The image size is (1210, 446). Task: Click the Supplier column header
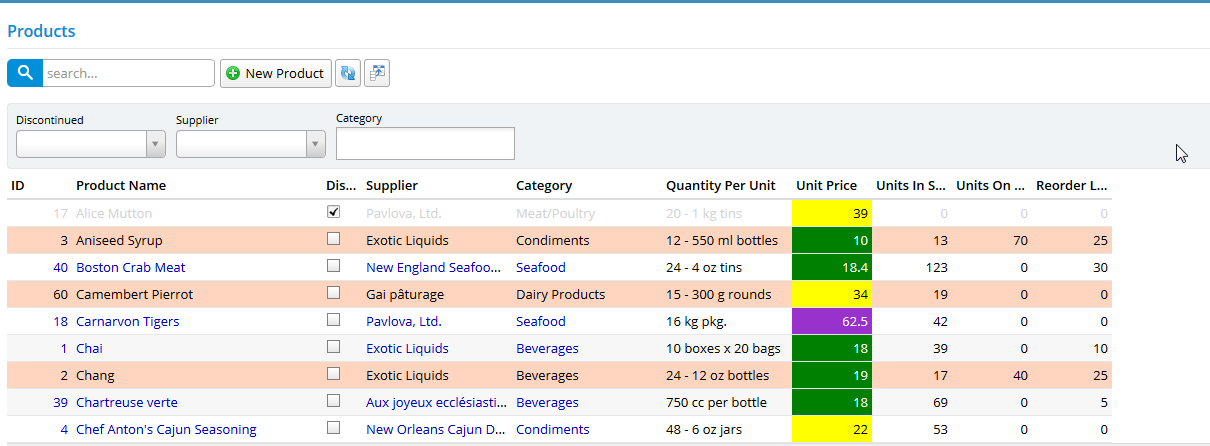click(392, 185)
